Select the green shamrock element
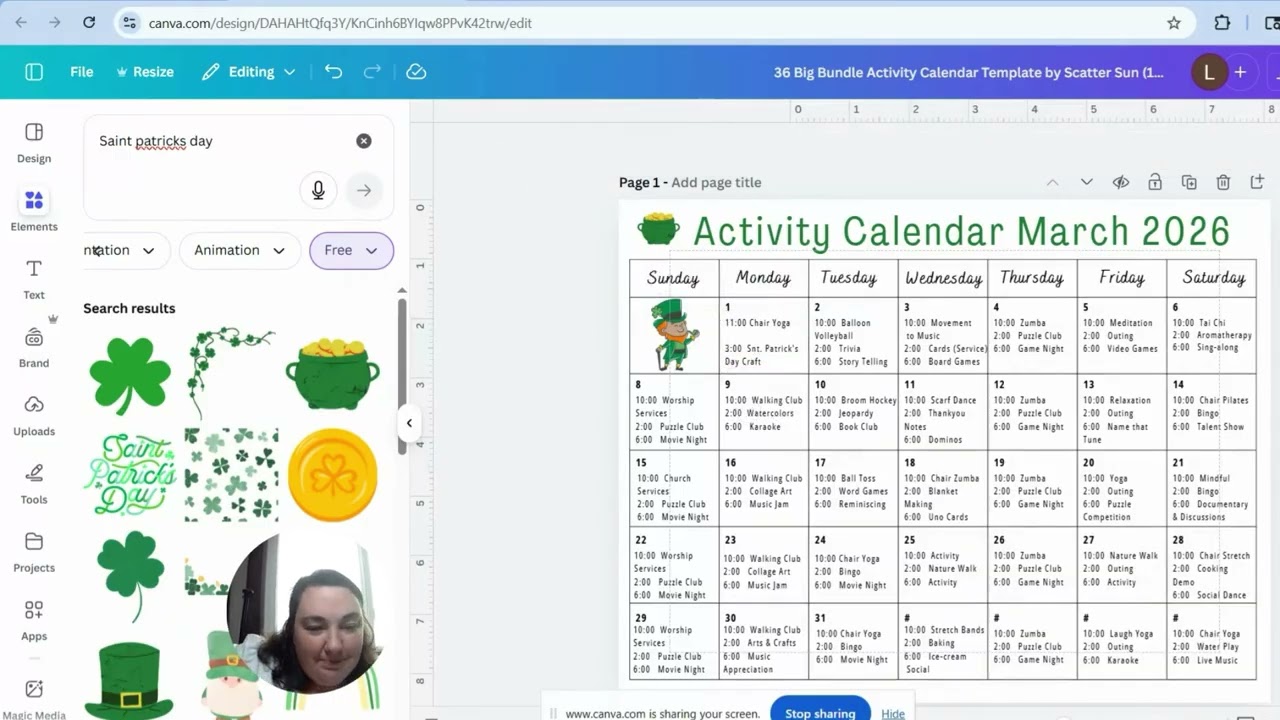The width and height of the screenshot is (1280, 720). (x=130, y=374)
